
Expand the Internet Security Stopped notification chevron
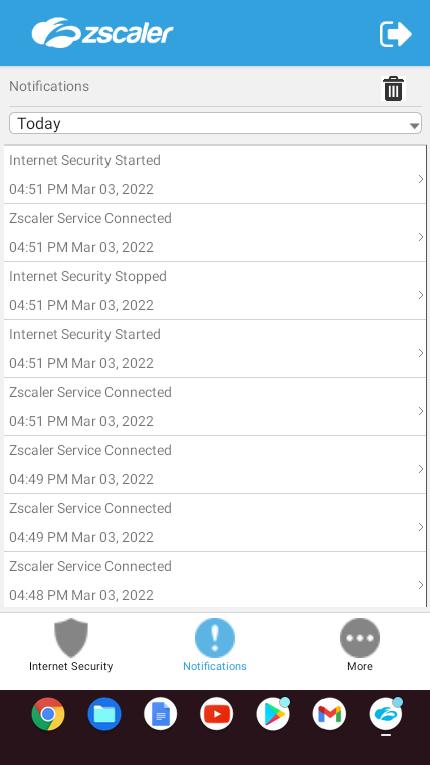pyautogui.click(x=421, y=295)
